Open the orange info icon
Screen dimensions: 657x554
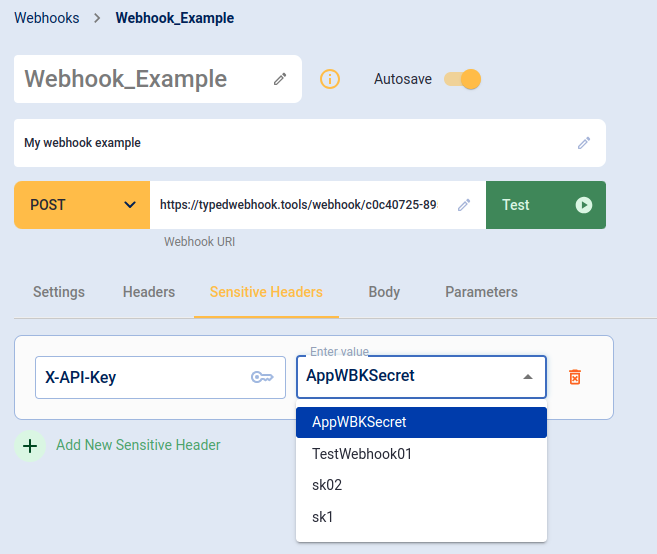point(330,79)
